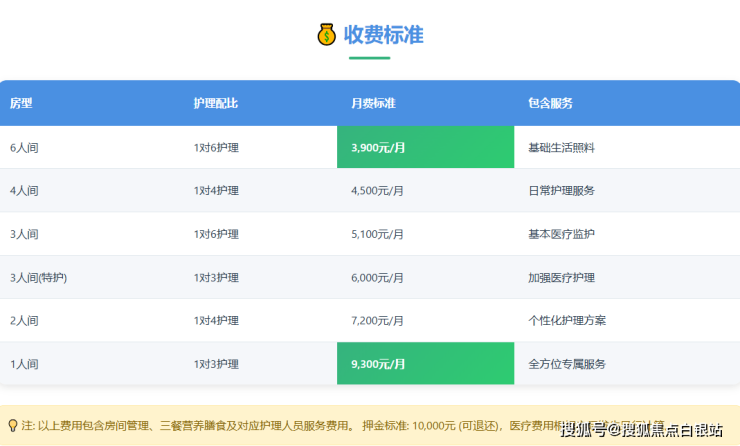Select the 1人间 room type cell
This screenshot has width=740, height=446.
point(24,364)
